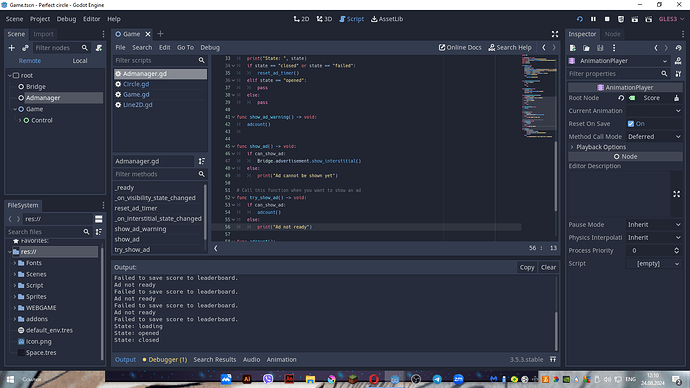Collapse the root node in scene tree
This screenshot has width=690, height=388.
[x=10, y=76]
